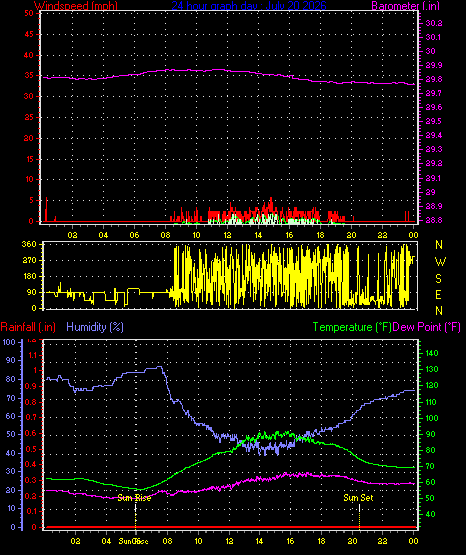Click the yellow '270' wind direction value
This screenshot has height=555, width=466.
click(x=29, y=261)
